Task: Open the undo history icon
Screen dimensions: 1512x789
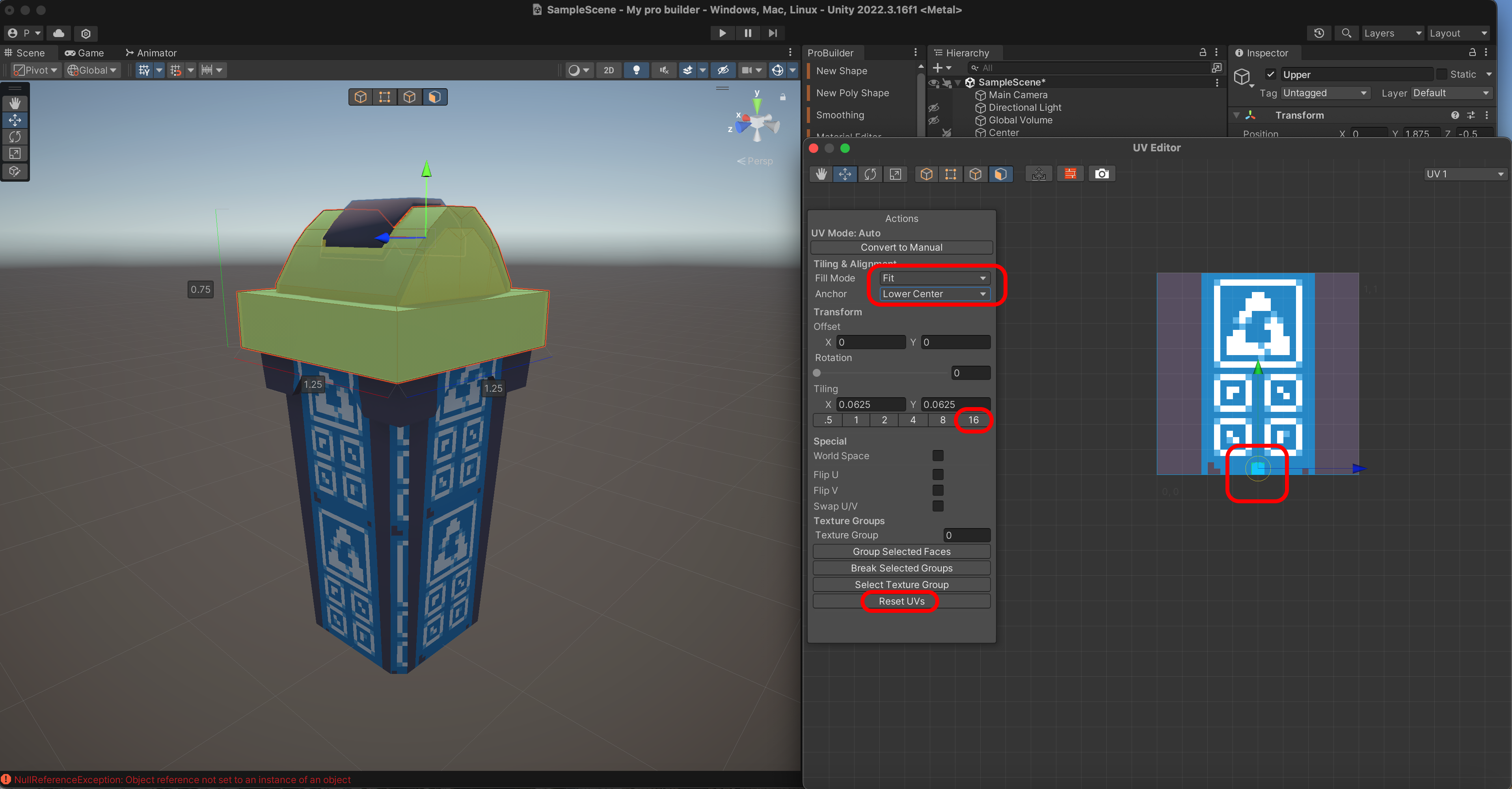Action: [1319, 33]
